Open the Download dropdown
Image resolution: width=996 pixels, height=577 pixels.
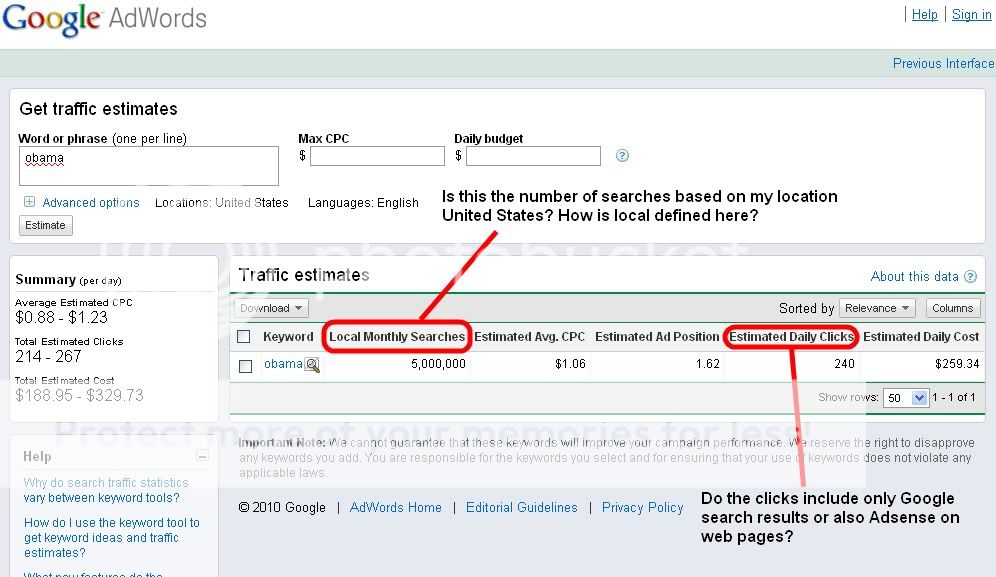click(271, 308)
